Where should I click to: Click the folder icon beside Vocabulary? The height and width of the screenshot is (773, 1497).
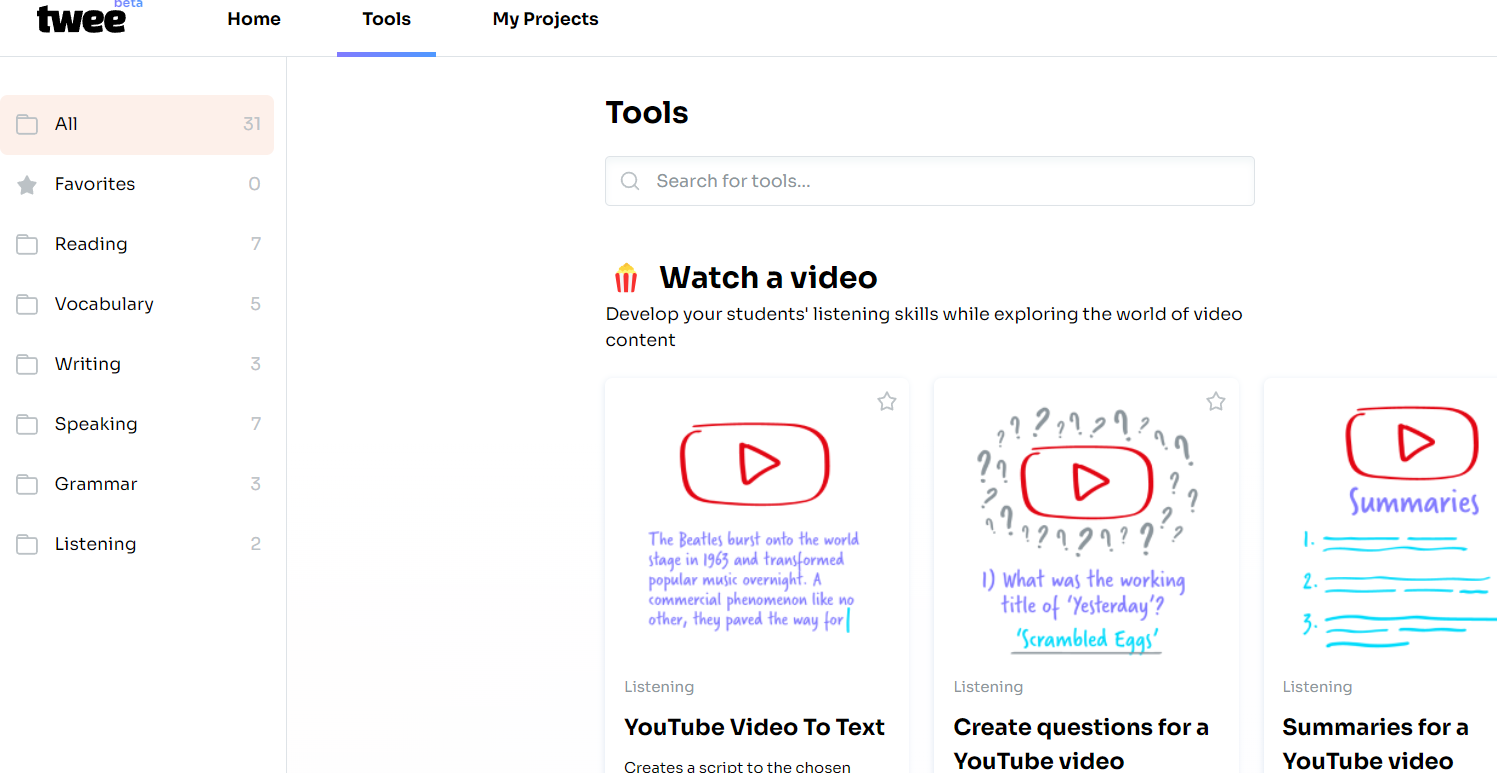tap(27, 305)
